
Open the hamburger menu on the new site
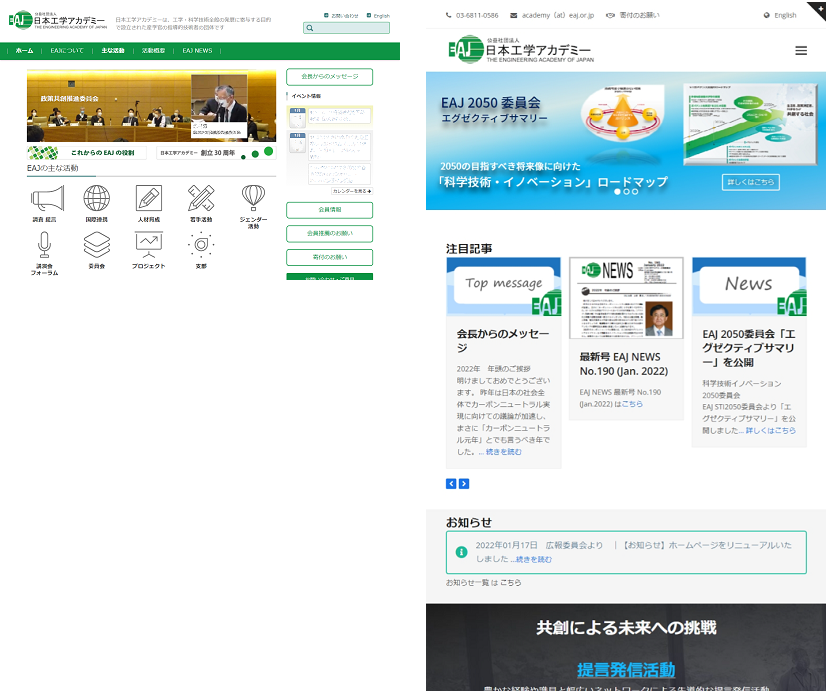pyautogui.click(x=801, y=50)
